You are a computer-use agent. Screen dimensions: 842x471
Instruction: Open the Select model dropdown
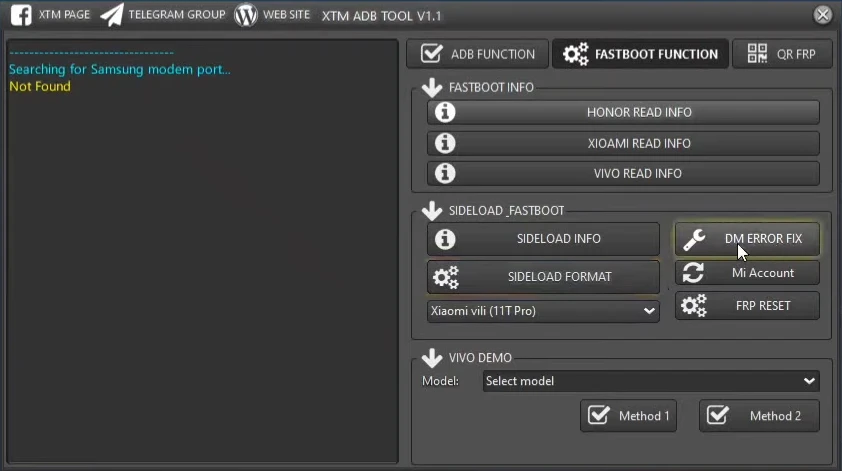[651, 381]
